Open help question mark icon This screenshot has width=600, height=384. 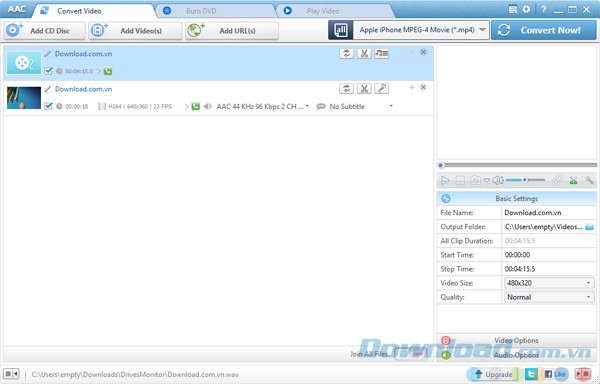coord(543,10)
